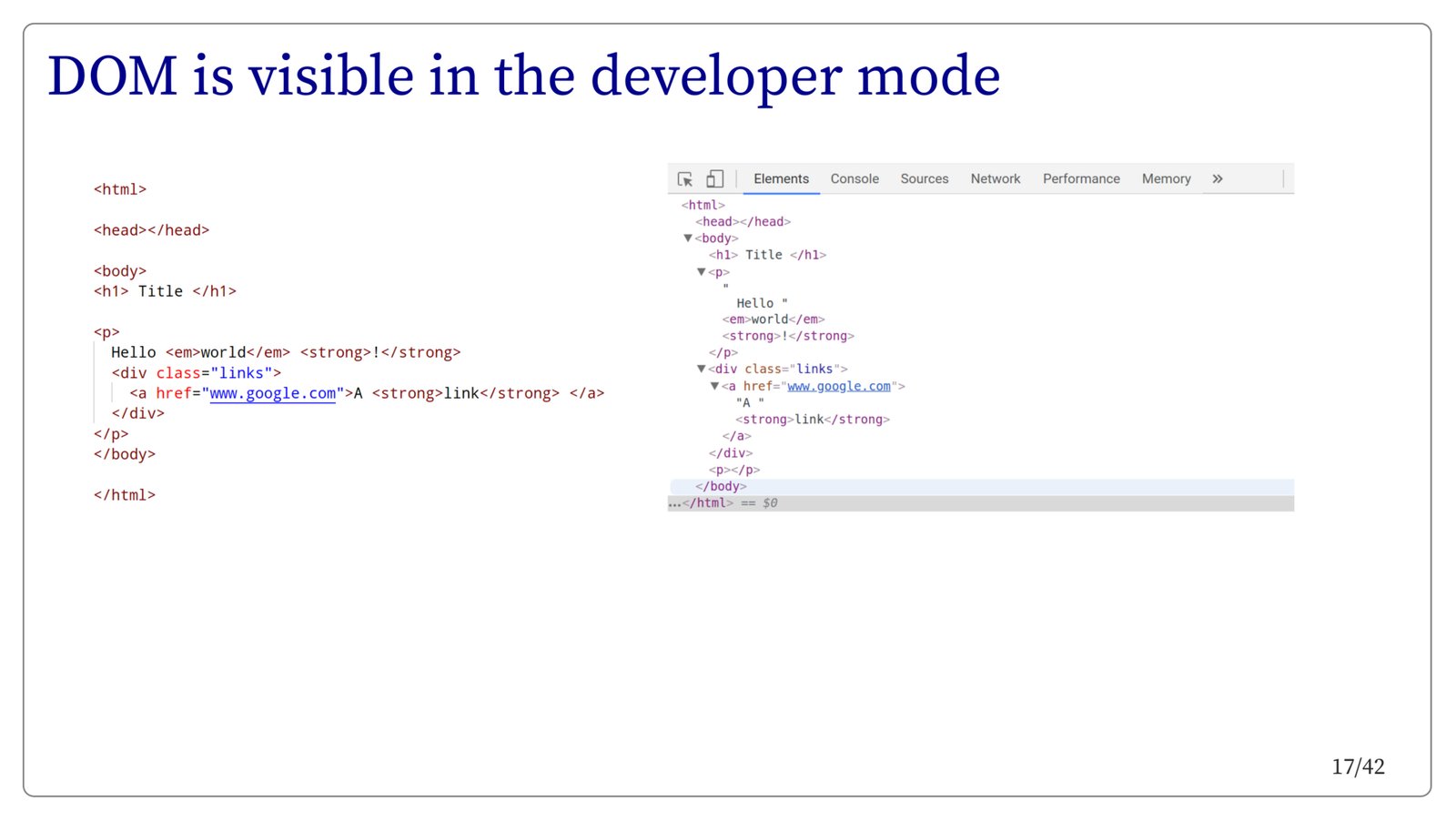Viewport: 1456px width, 821px height.
Task: Switch to the Console tab
Action: coord(854,179)
